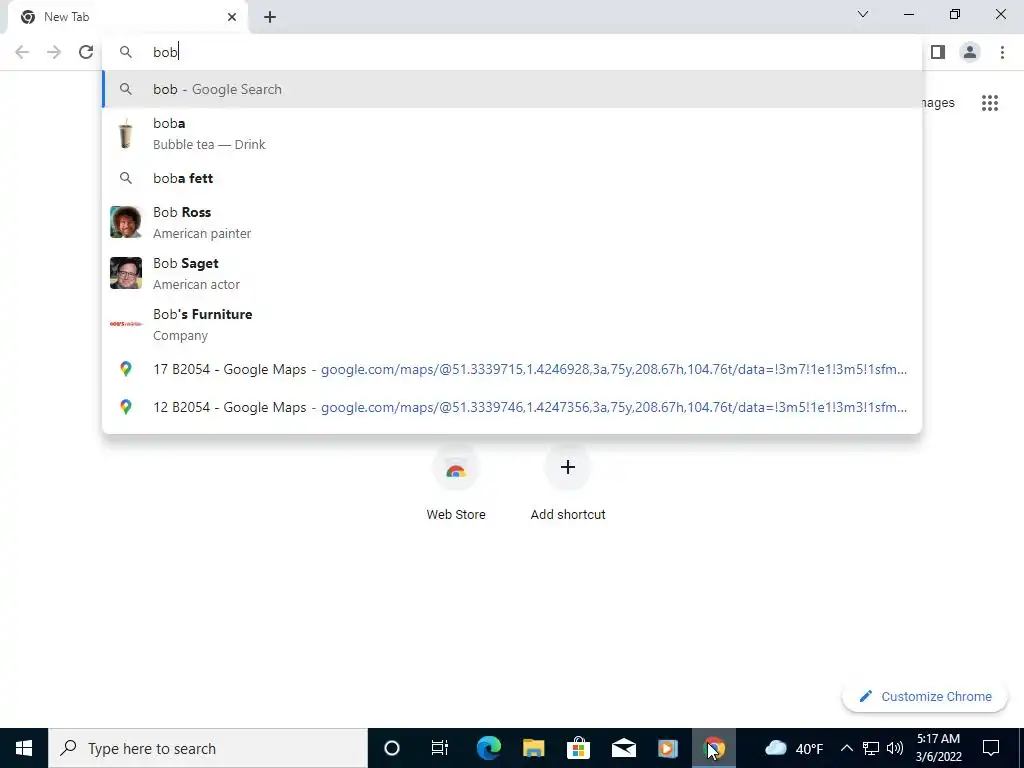Open Microsoft Store from taskbar
The height and width of the screenshot is (768, 1024).
(x=578, y=748)
